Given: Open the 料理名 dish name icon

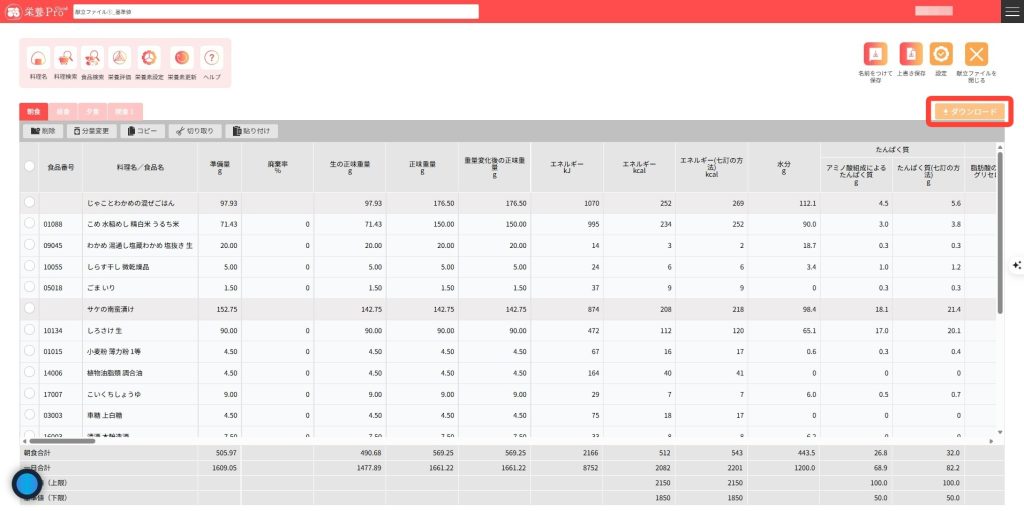Looking at the screenshot, I should [38, 59].
